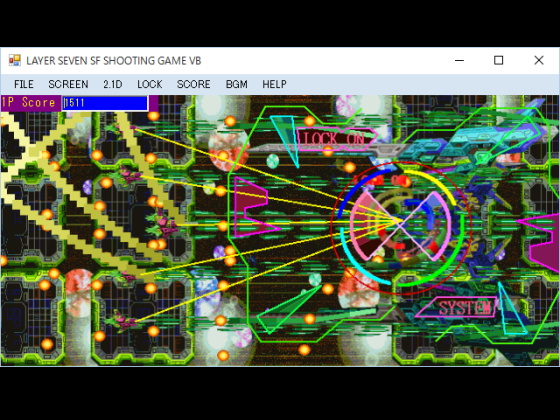Click the cyan triangle right of SYSTEM

[x=511, y=310]
